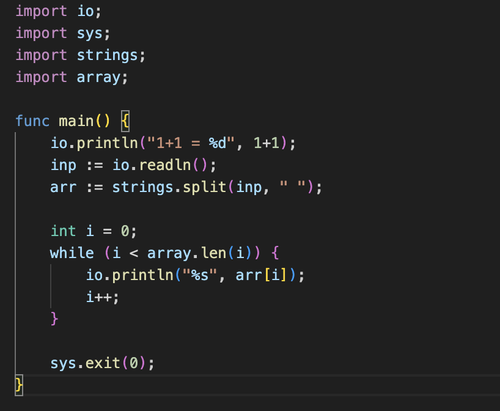Place cursor on the 'main' function name
The width and height of the screenshot is (500, 411).
coord(76,121)
